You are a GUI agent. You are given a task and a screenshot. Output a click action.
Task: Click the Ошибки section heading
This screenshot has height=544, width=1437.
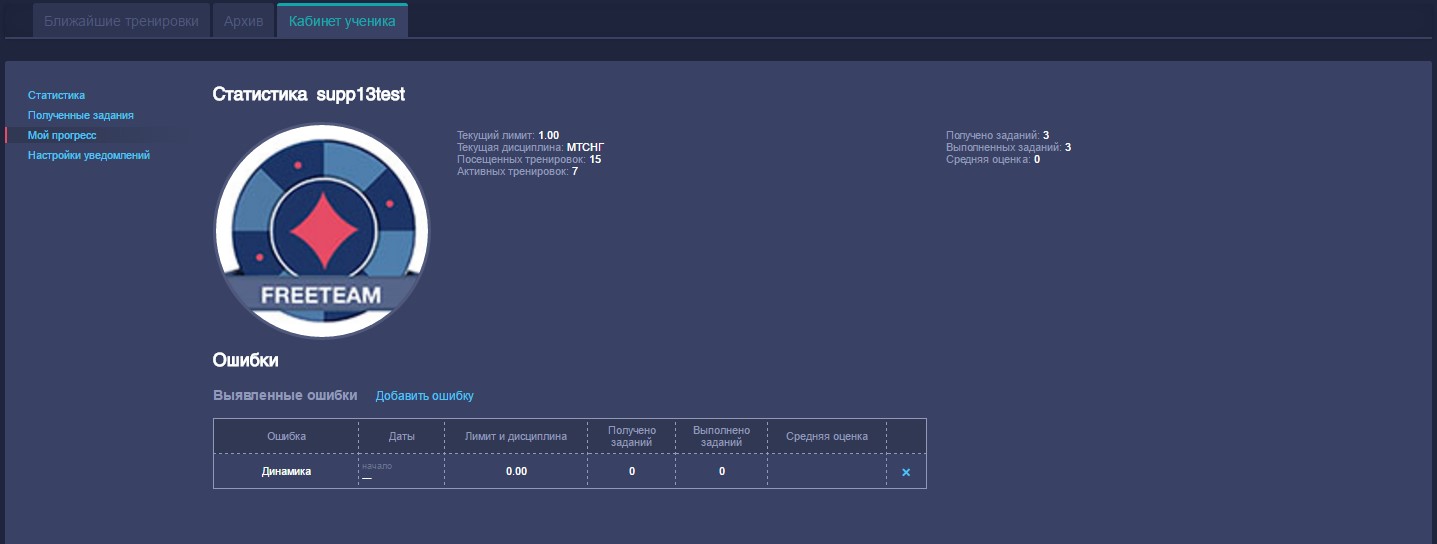[245, 360]
